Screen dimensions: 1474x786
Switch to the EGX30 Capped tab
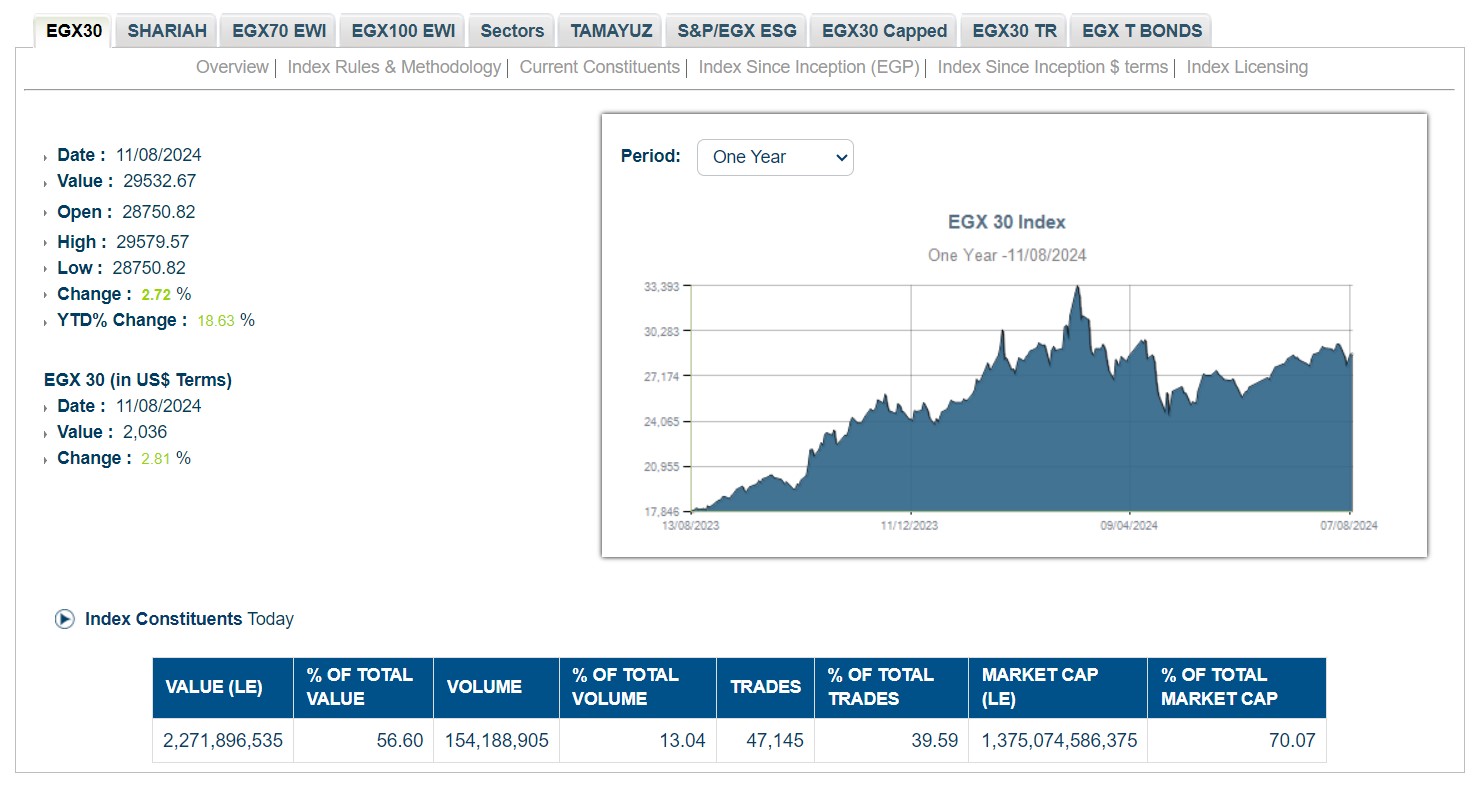pyautogui.click(x=884, y=31)
